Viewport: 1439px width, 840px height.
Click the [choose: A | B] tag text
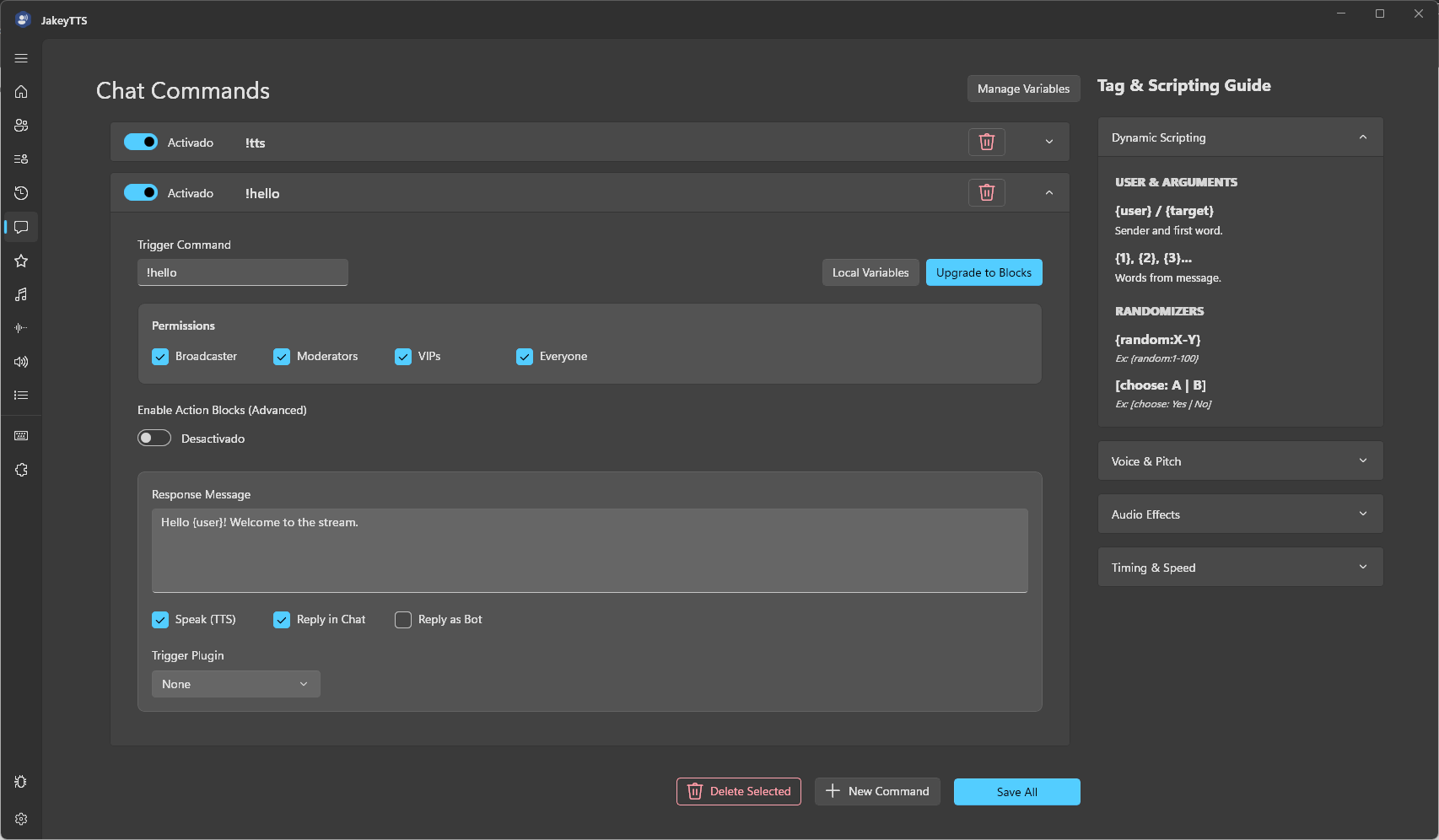pyautogui.click(x=1161, y=385)
